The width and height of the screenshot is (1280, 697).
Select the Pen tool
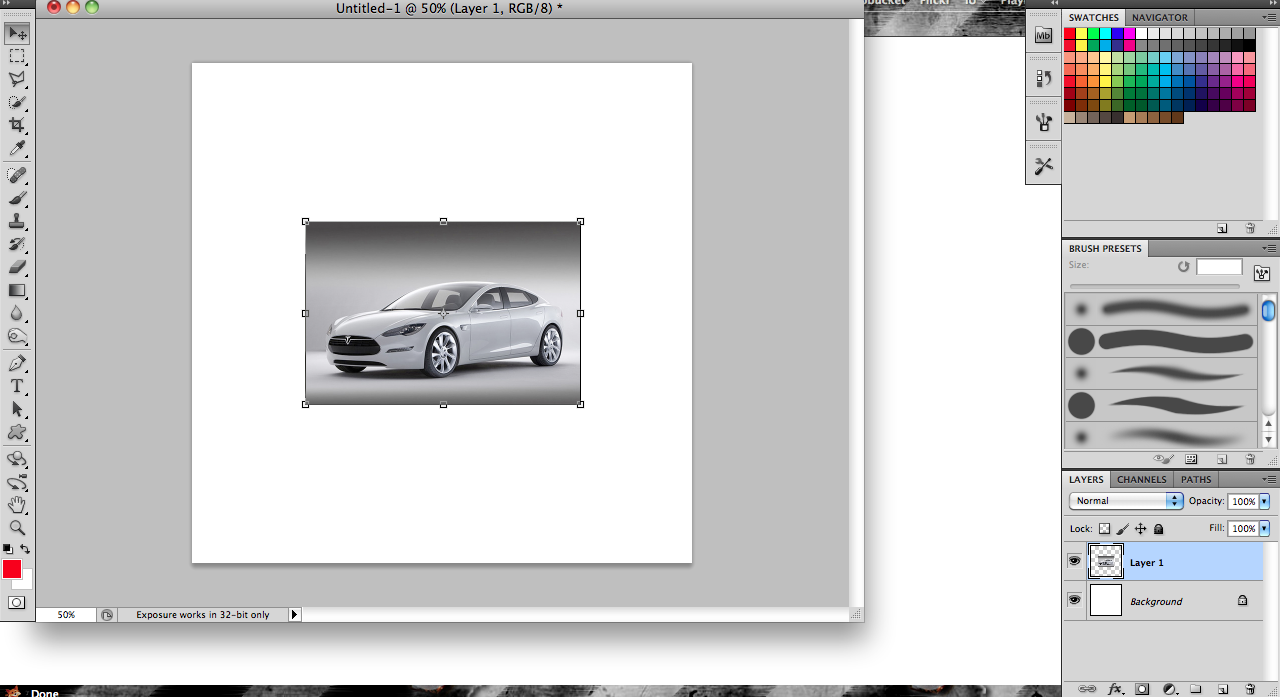tap(17, 363)
